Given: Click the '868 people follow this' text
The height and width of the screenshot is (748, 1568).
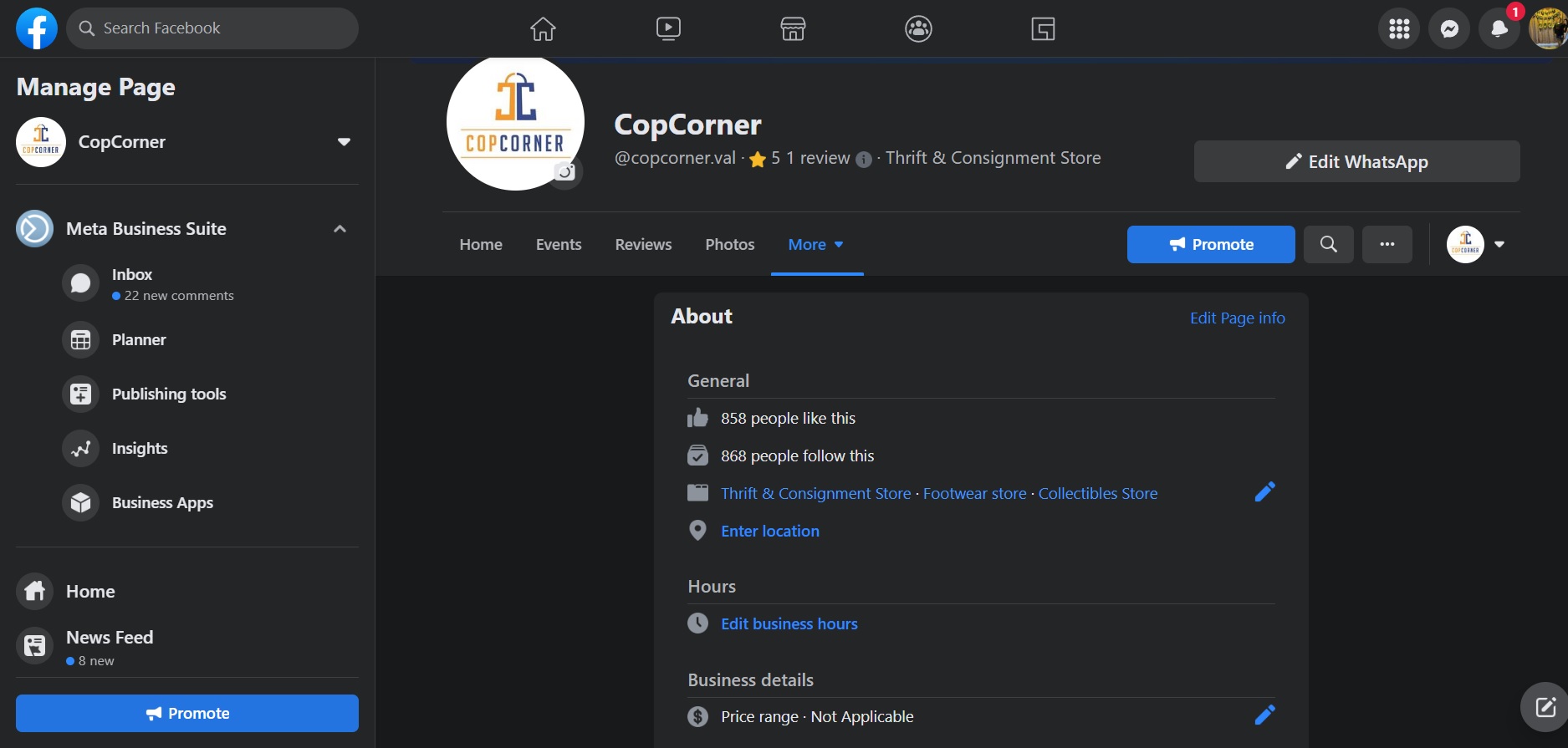Looking at the screenshot, I should click(797, 456).
